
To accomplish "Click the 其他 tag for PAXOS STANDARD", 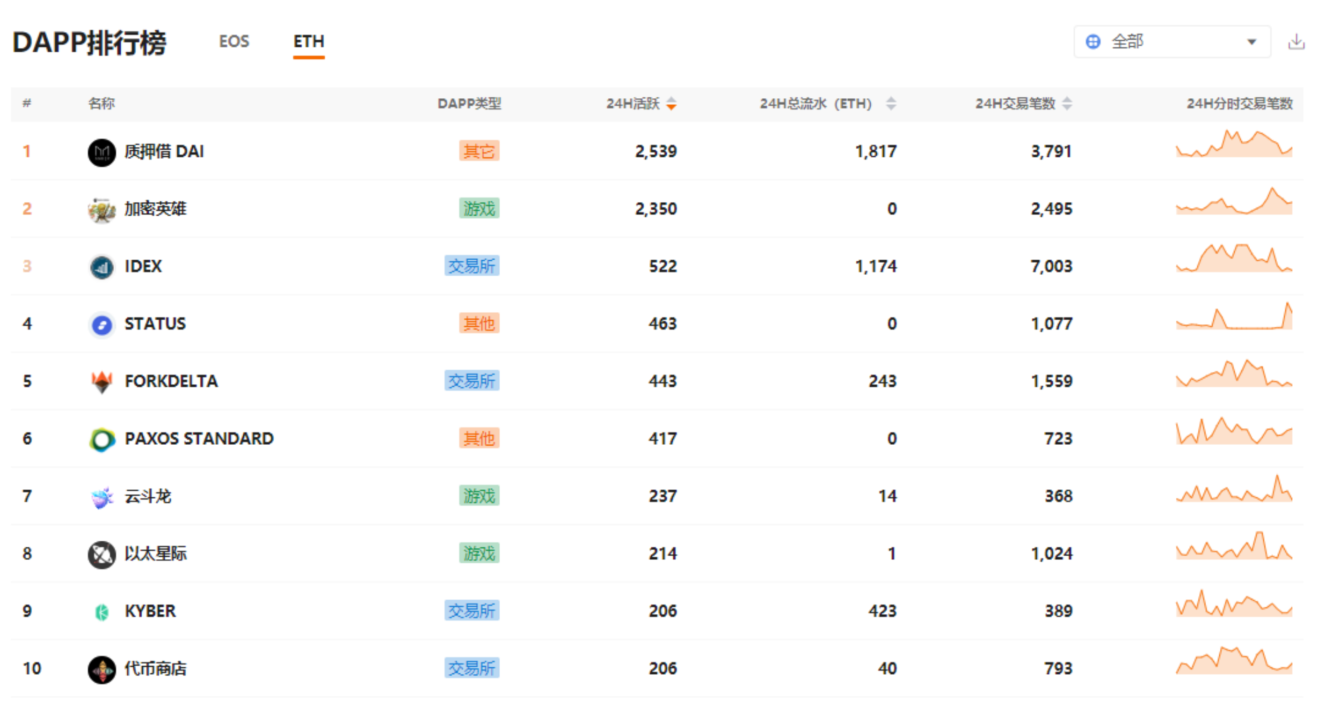I will [479, 439].
